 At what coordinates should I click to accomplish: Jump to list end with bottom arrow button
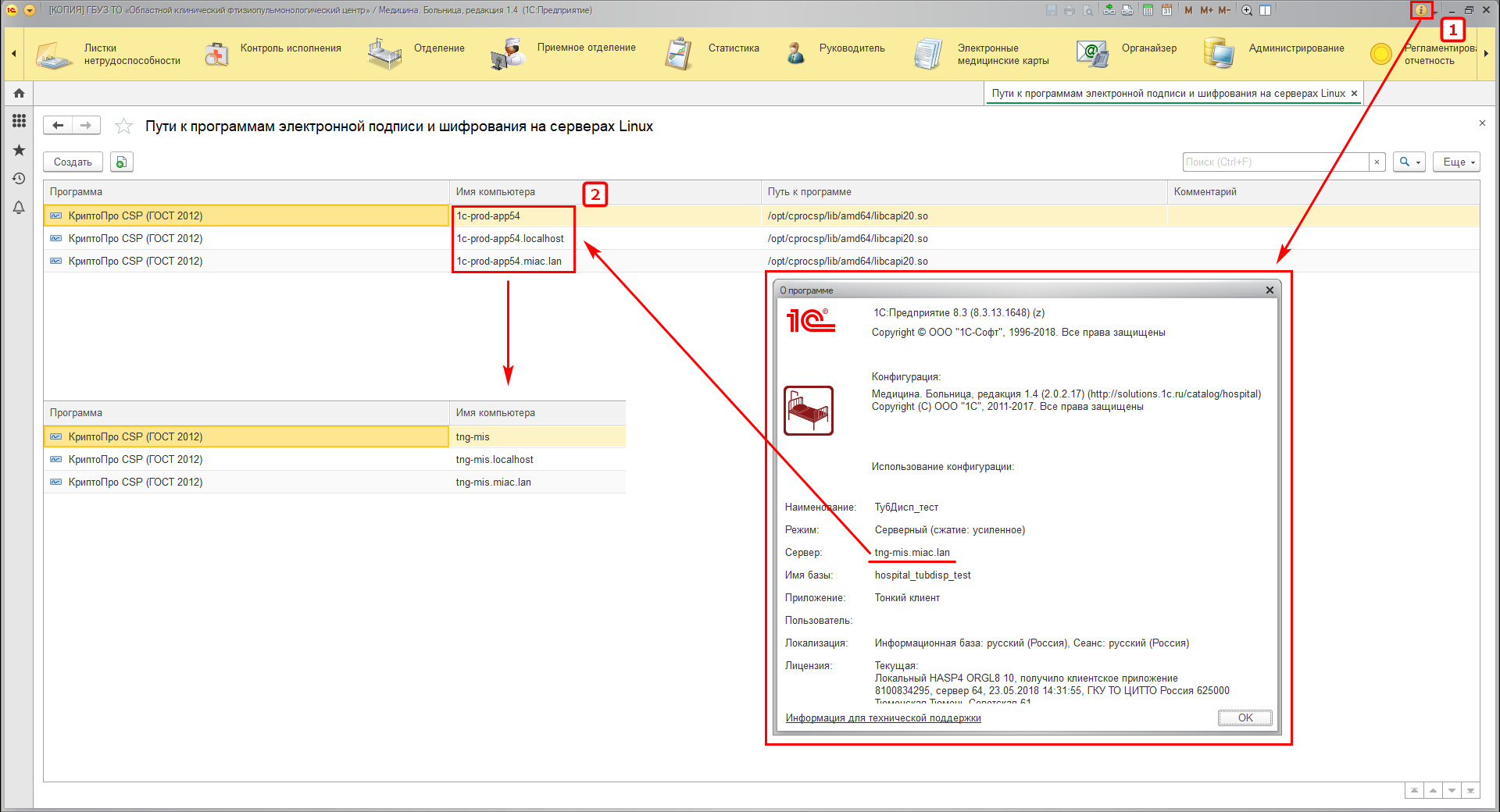pyautogui.click(x=1470, y=791)
